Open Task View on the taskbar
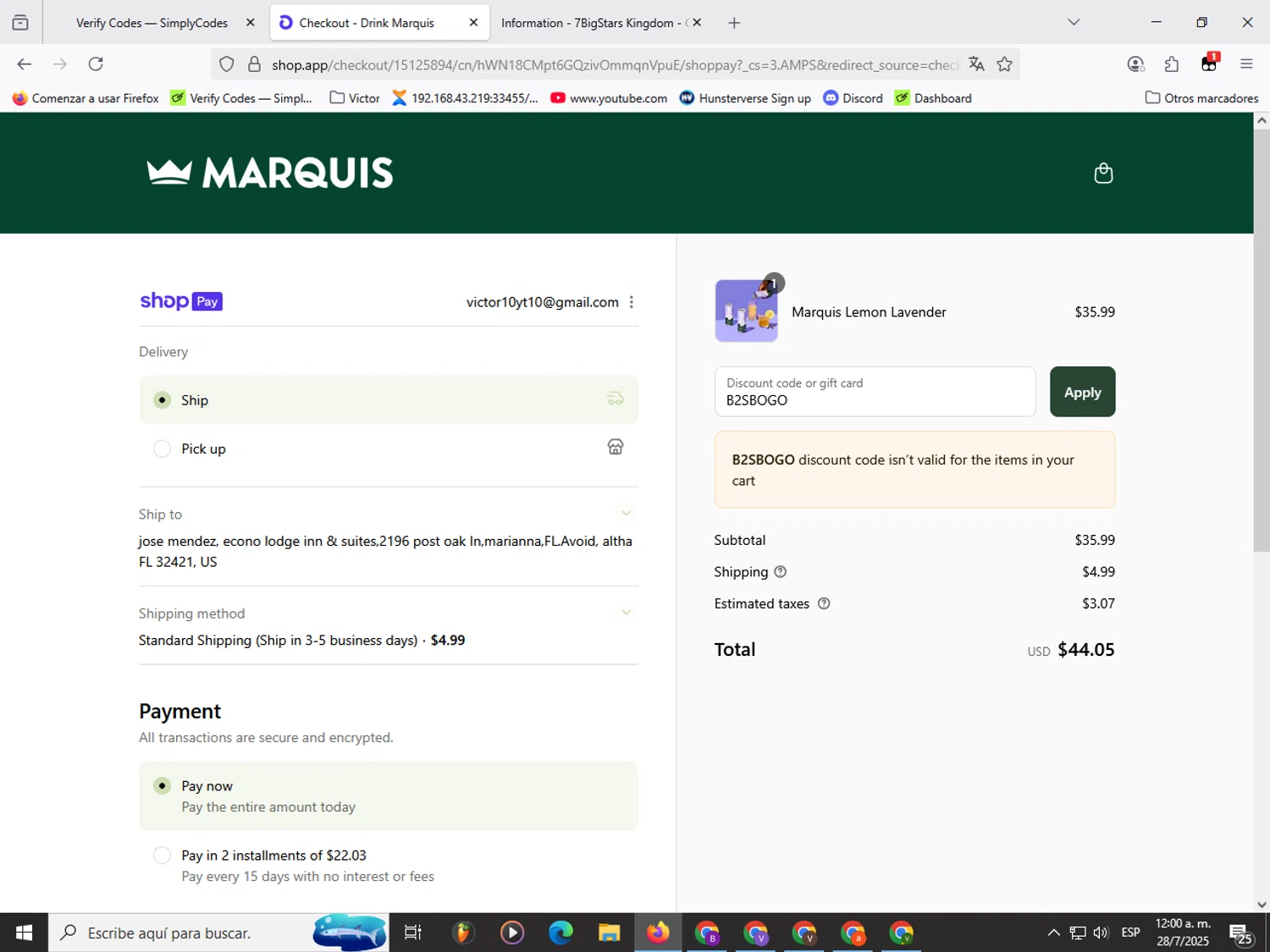The image size is (1270, 952). (x=413, y=933)
